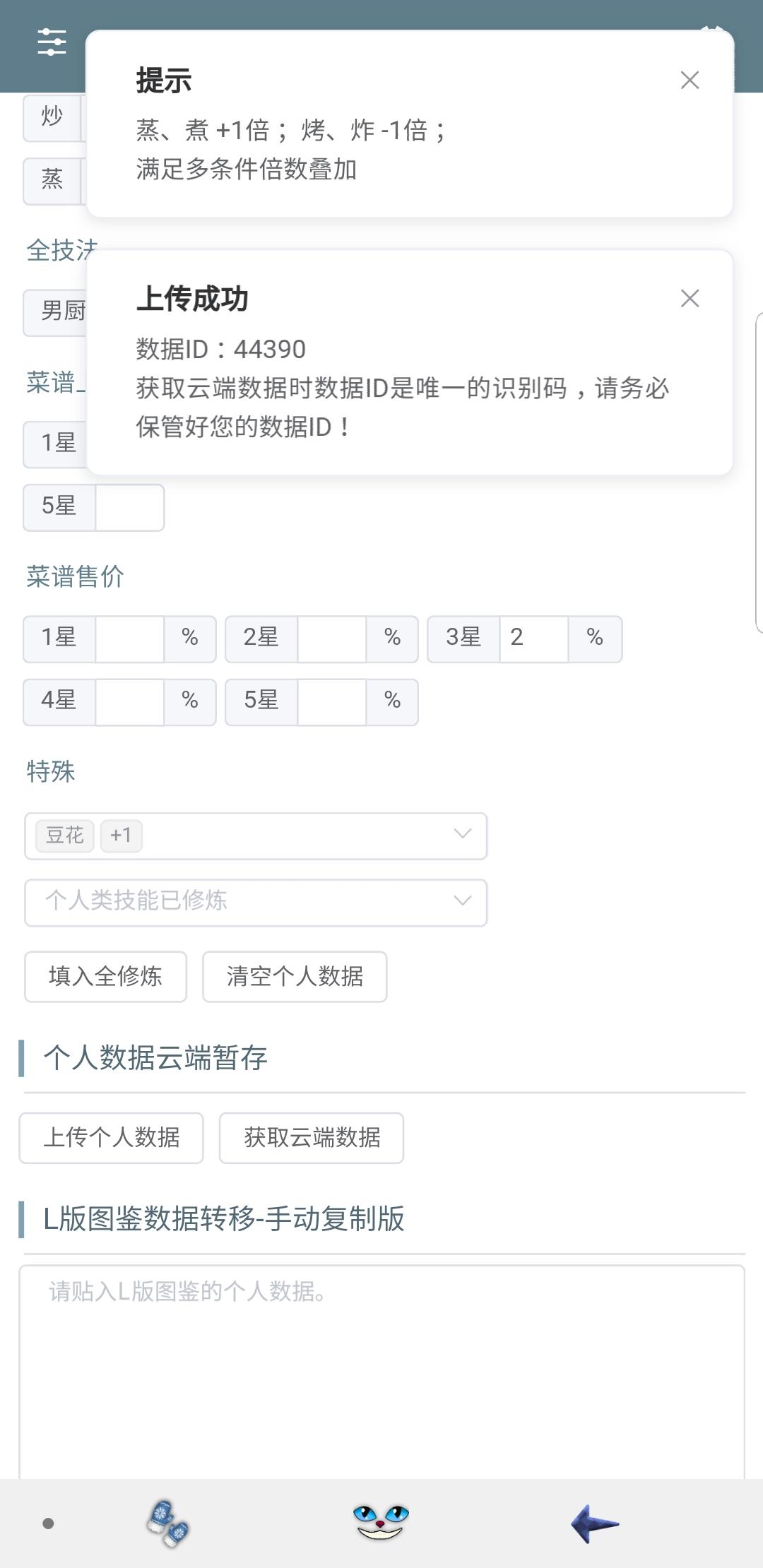Focus the L版图鉴 data paste textarea
Viewport: 763px width, 1568px height.
381,1370
